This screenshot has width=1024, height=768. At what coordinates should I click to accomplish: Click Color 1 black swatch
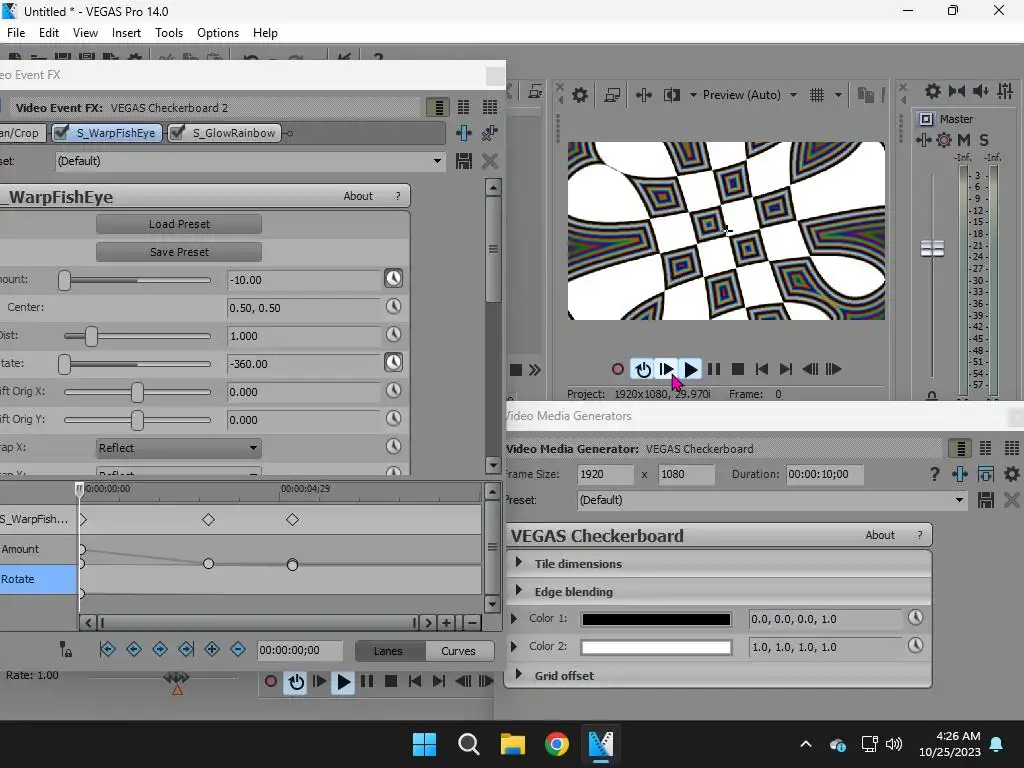tap(656, 620)
